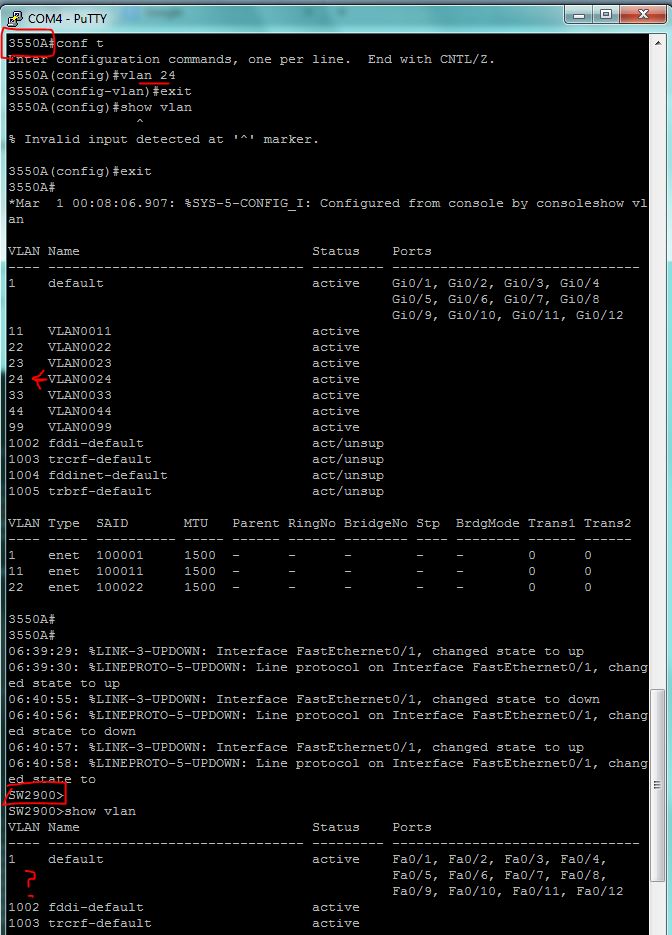672x935 pixels.
Task: Minimize the COM4 PuTTY window
Action: pos(578,14)
